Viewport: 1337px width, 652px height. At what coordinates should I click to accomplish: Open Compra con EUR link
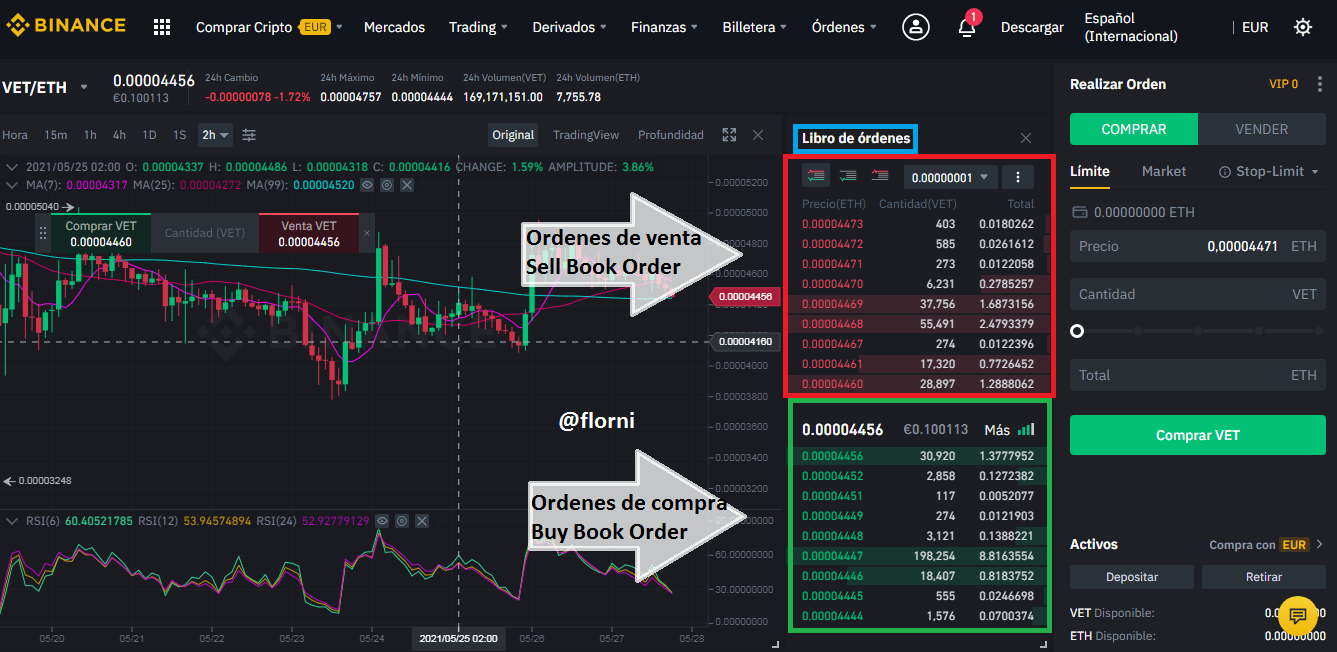(x=1266, y=545)
